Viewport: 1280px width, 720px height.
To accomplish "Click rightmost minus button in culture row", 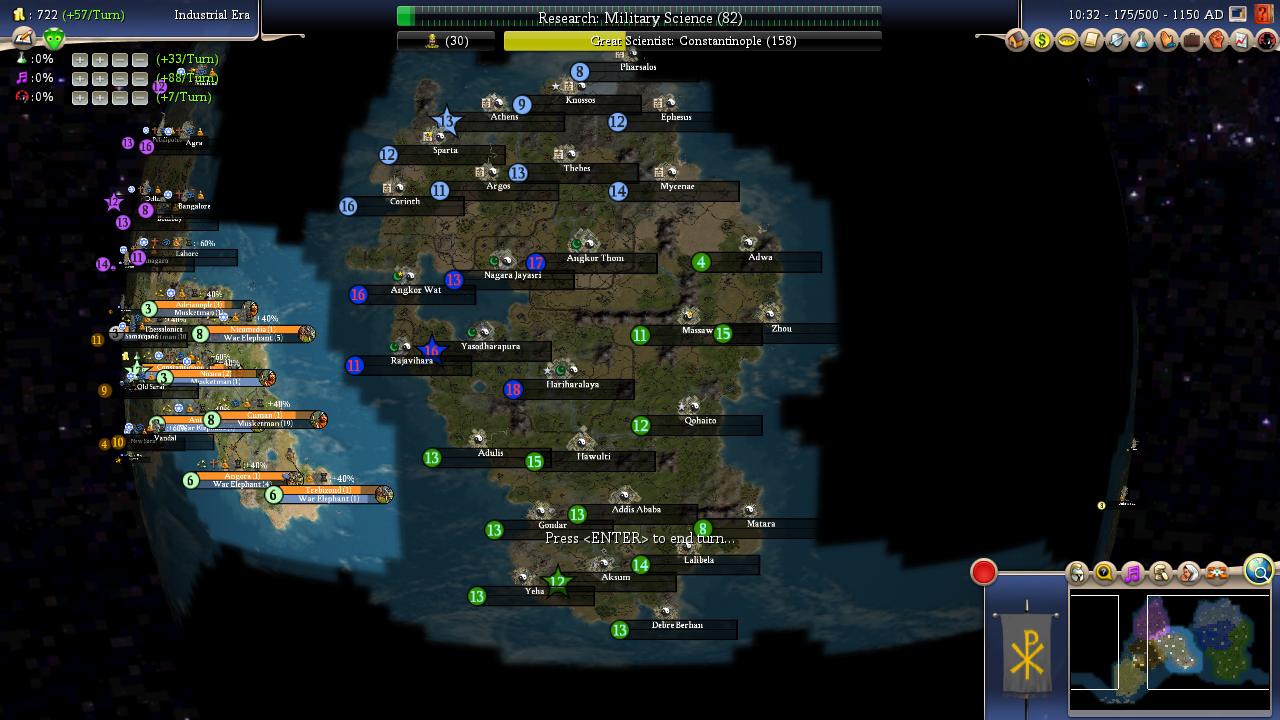I will coord(140,78).
